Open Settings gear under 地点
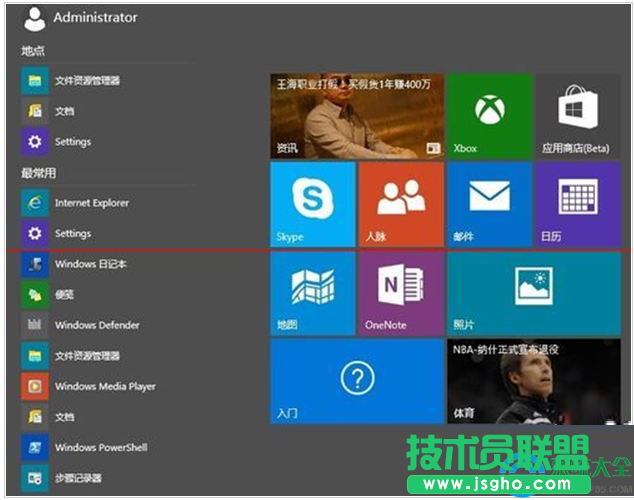Image resolution: width=634 pixels, height=500 pixels. pos(56,141)
